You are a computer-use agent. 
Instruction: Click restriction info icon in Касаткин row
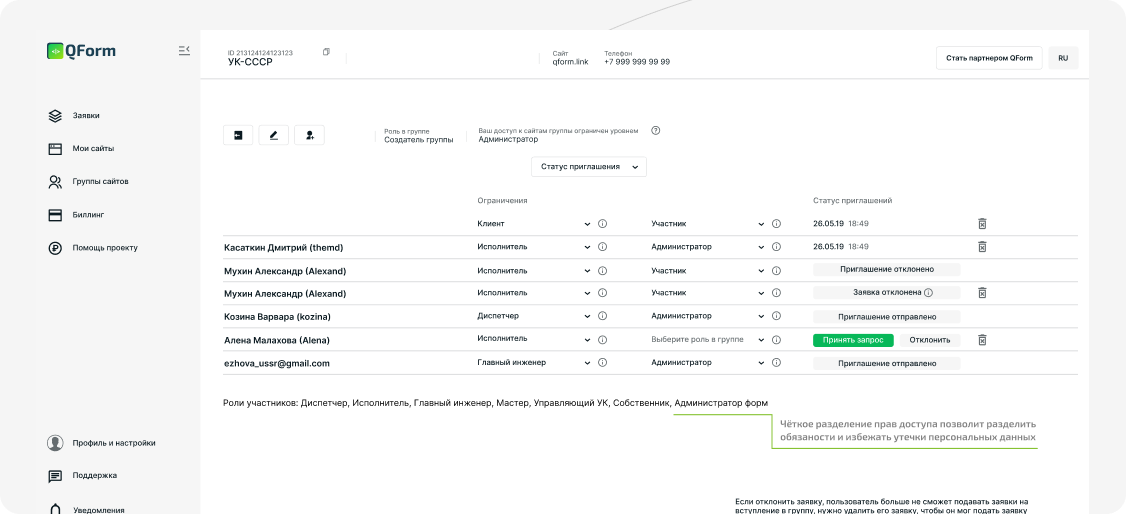coord(602,247)
